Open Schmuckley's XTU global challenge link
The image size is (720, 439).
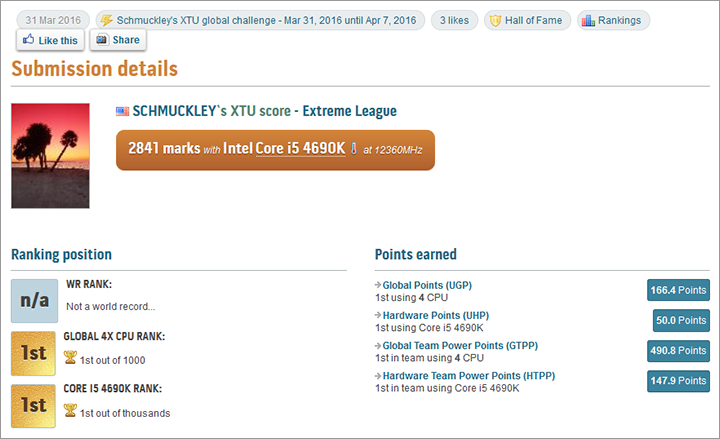(x=260, y=20)
